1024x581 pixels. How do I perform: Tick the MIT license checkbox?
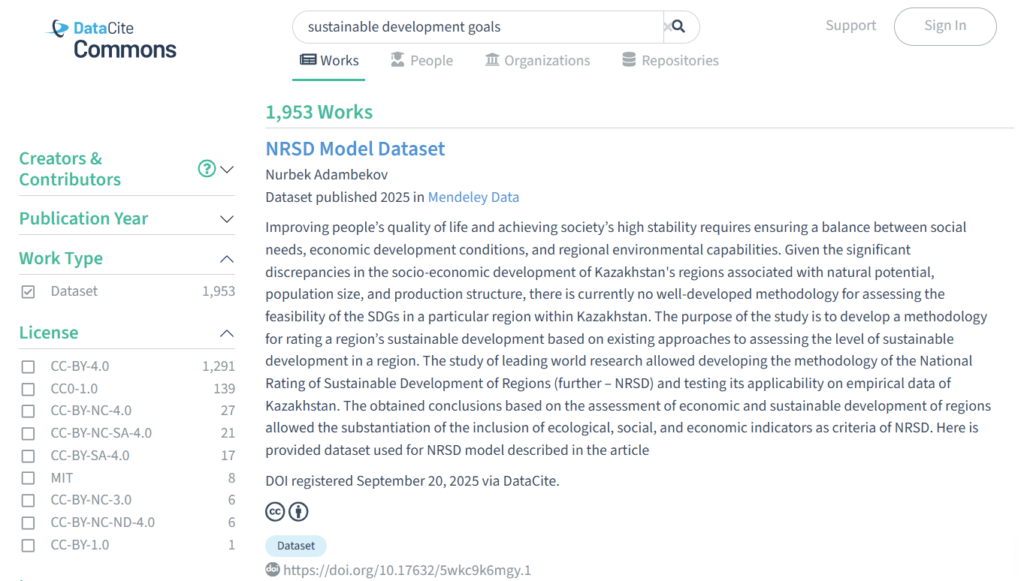(28, 479)
